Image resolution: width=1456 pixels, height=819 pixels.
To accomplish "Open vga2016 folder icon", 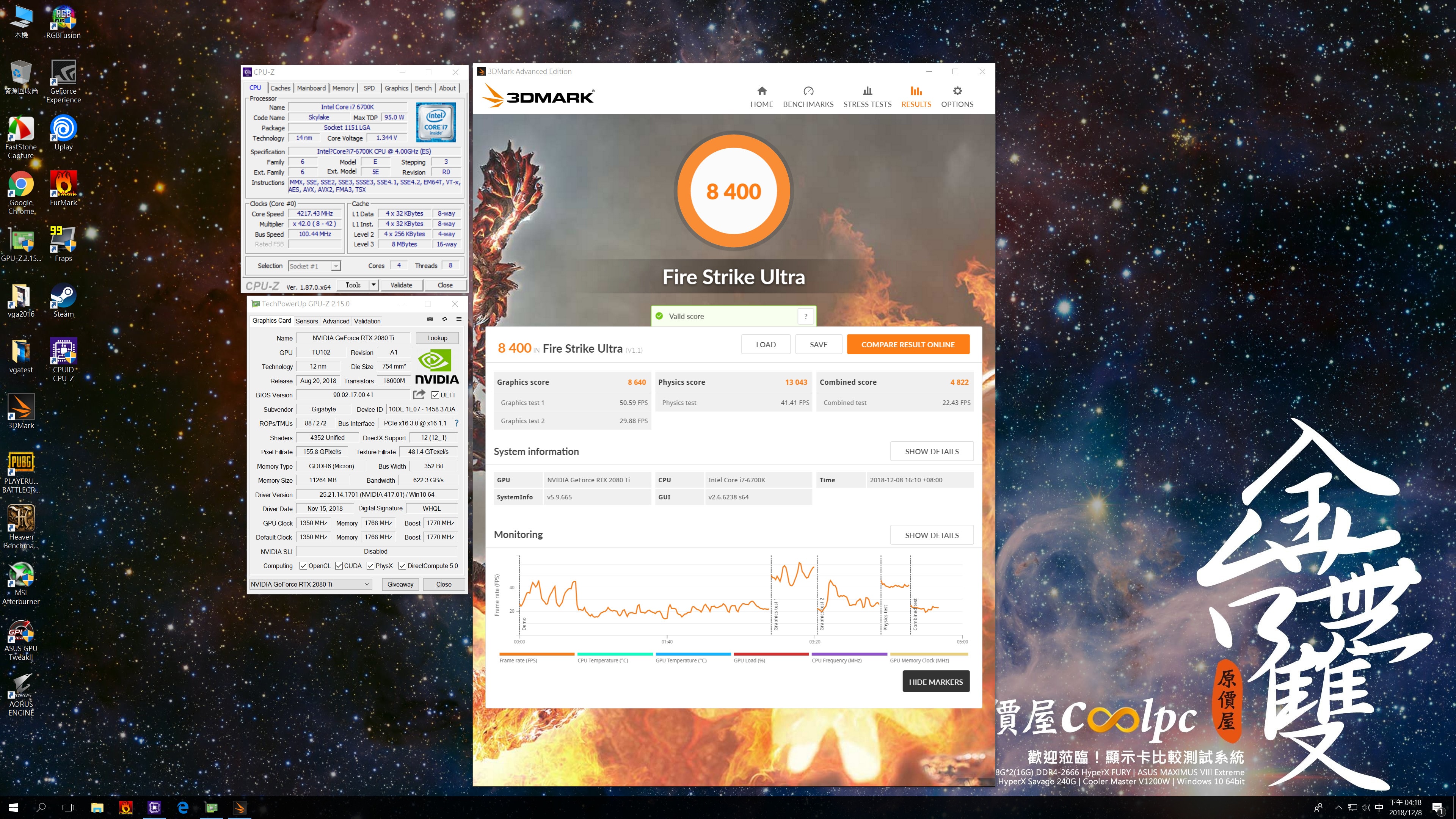I will pos(21,300).
